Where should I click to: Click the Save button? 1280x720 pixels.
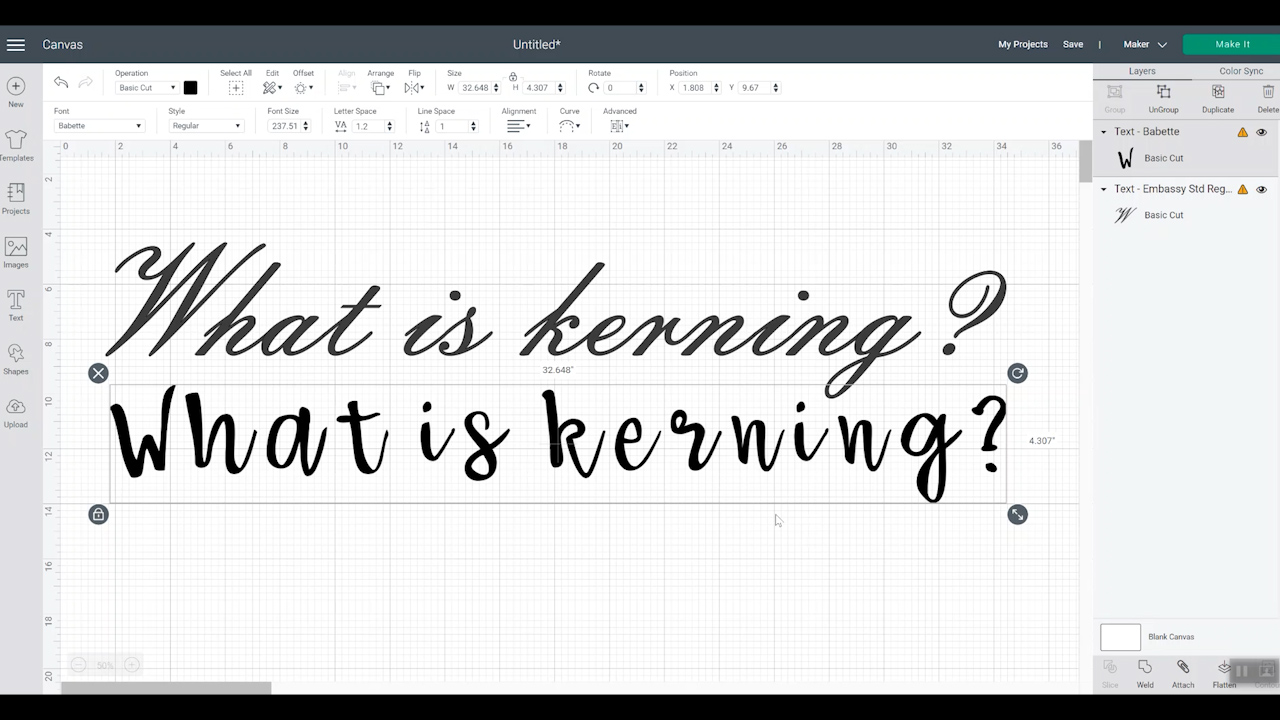point(1073,44)
